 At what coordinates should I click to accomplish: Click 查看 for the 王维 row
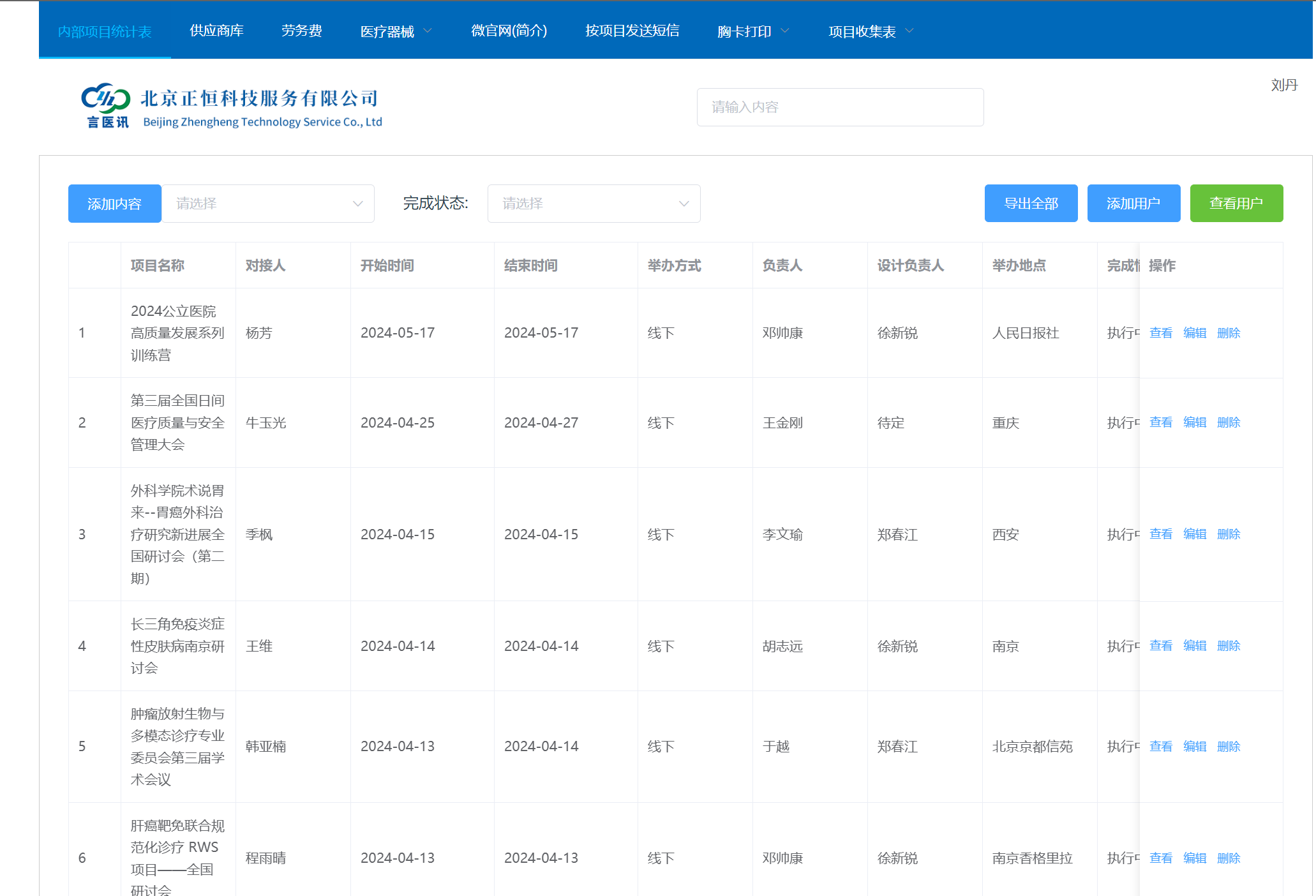click(x=1160, y=646)
